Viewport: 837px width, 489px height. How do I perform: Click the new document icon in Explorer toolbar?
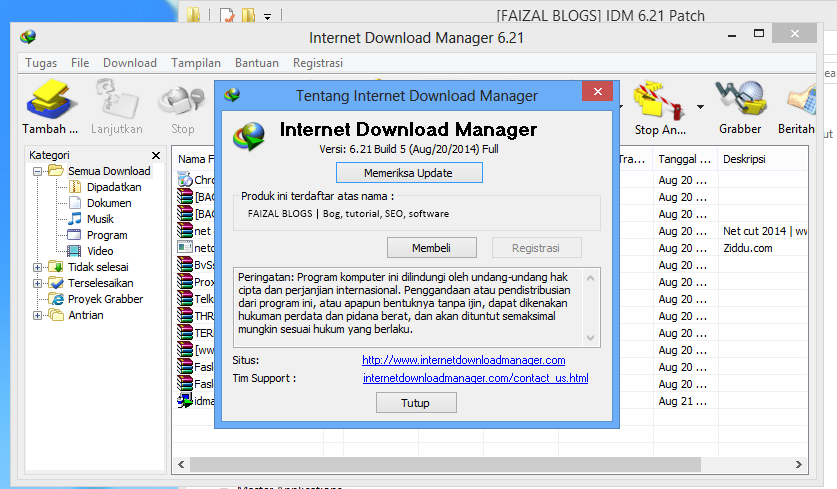click(227, 15)
